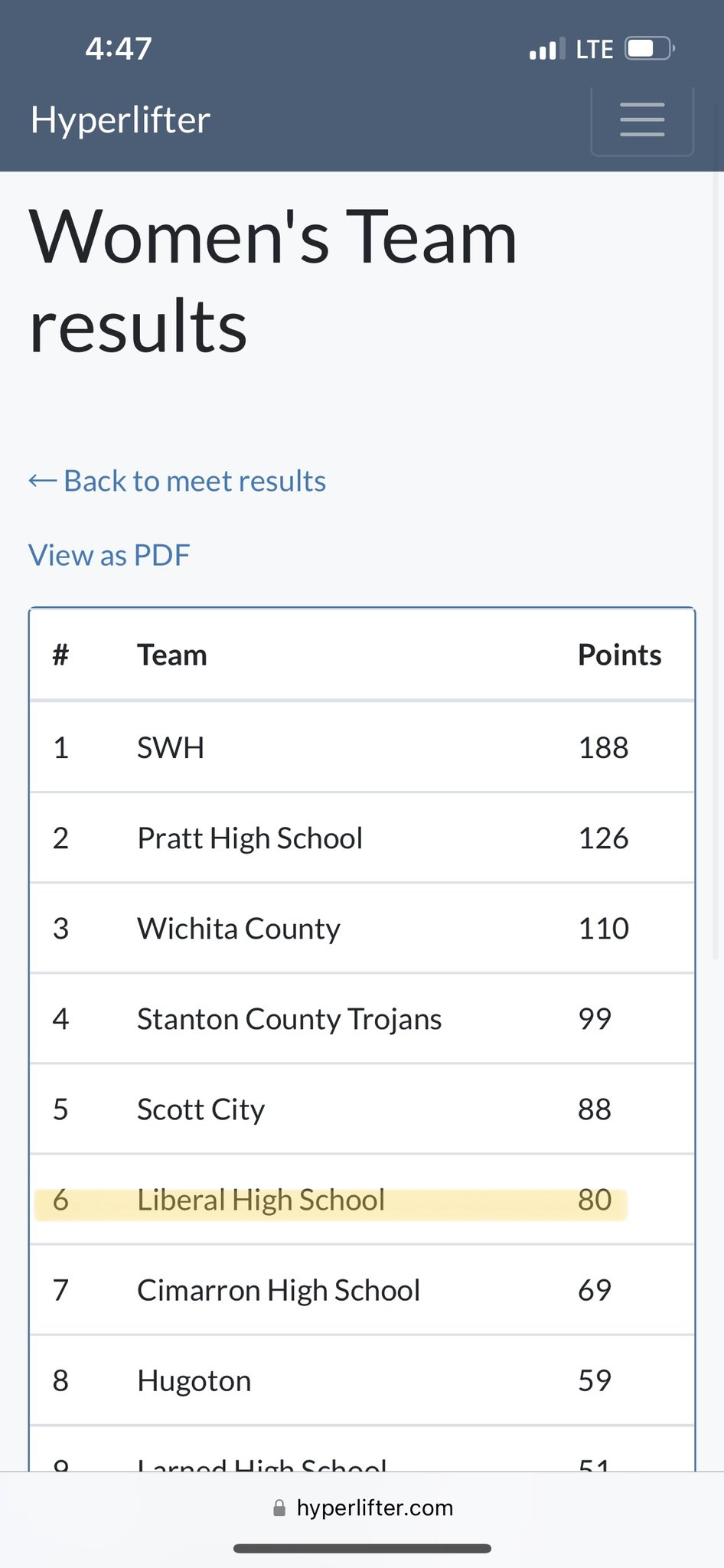Image resolution: width=724 pixels, height=1568 pixels.
Task: Tap the 4:47 clock in the status bar
Action: click(x=119, y=49)
